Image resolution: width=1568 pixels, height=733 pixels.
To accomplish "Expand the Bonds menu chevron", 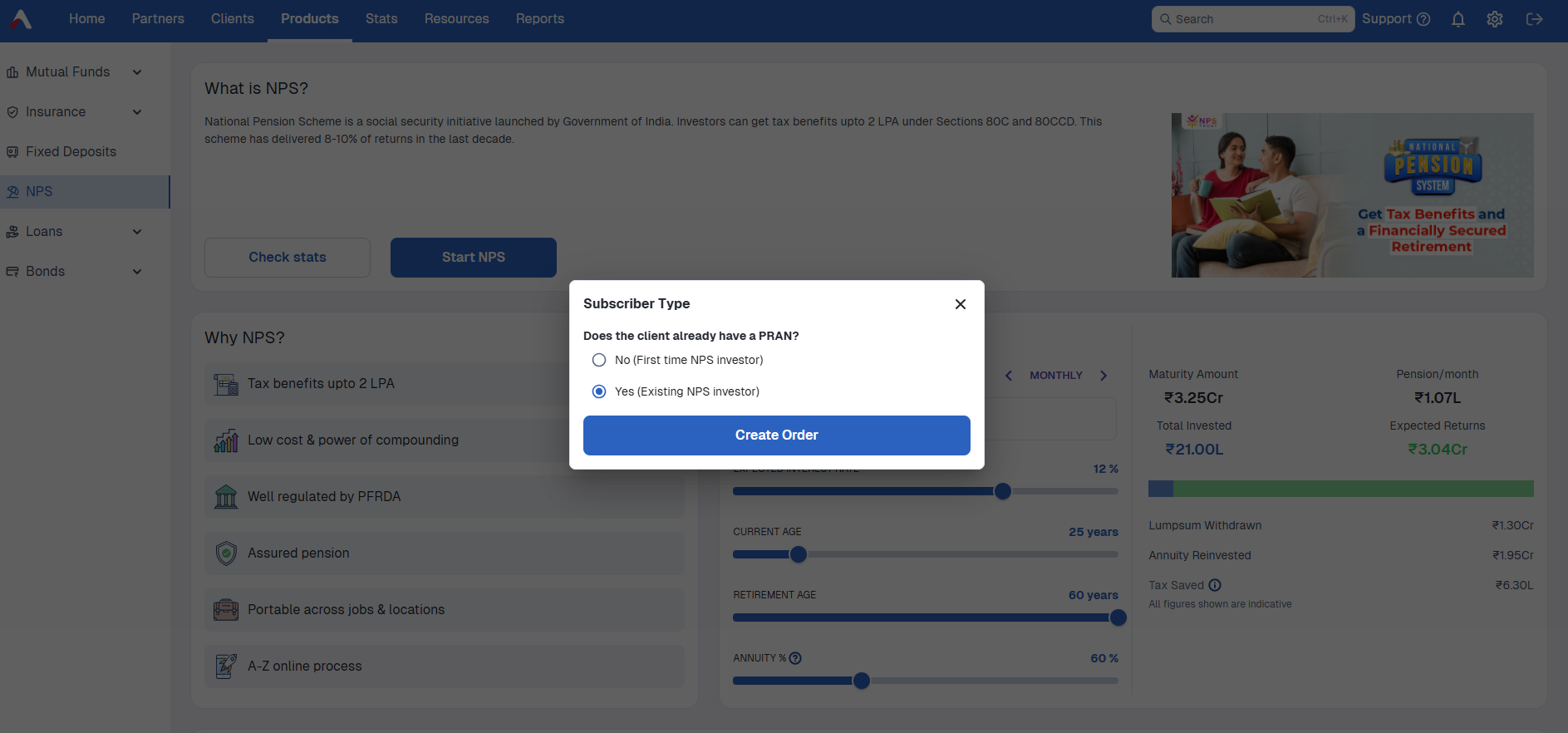I will (x=137, y=272).
